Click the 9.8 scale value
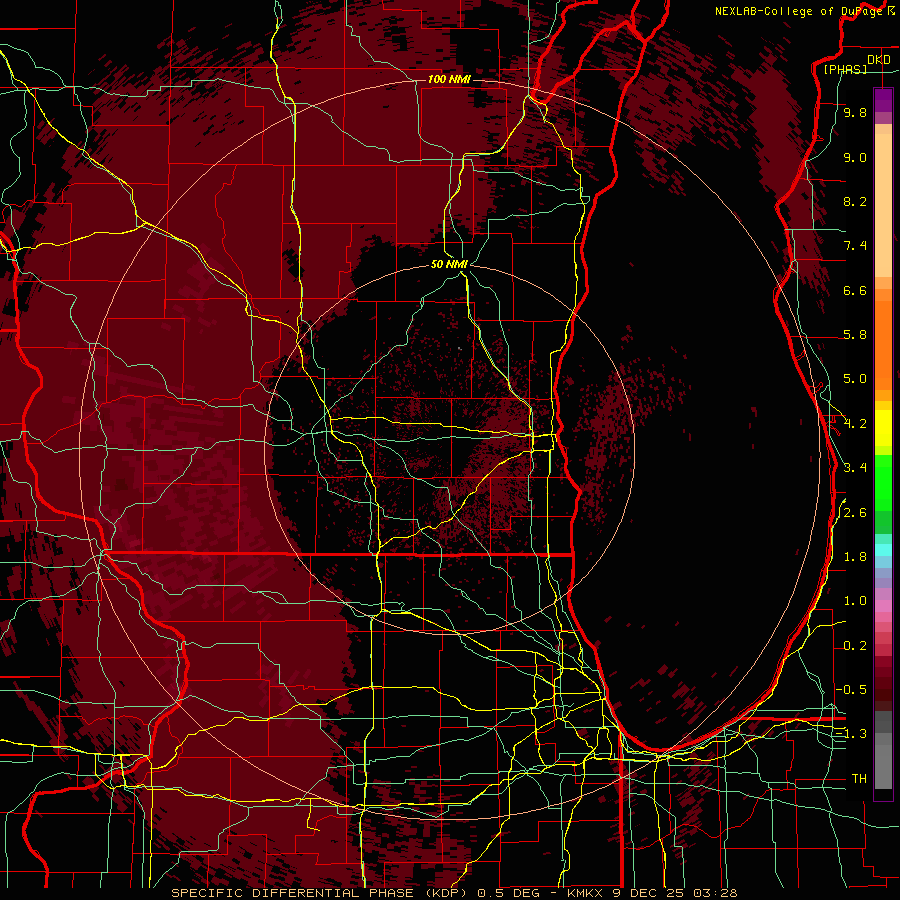 click(x=855, y=113)
